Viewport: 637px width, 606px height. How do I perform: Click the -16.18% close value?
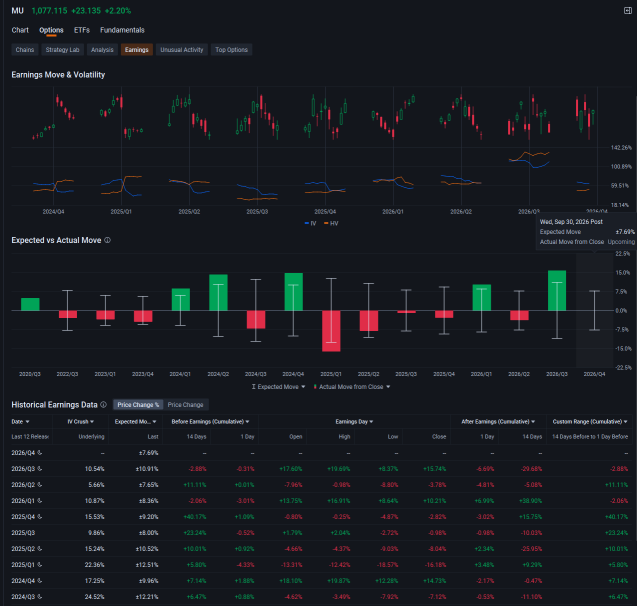436,565
